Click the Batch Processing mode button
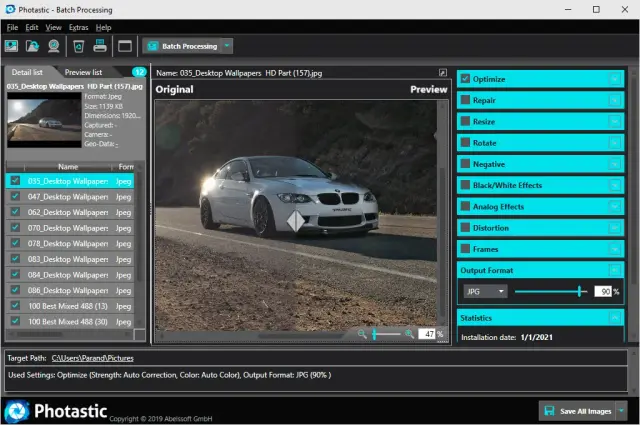 pos(182,46)
